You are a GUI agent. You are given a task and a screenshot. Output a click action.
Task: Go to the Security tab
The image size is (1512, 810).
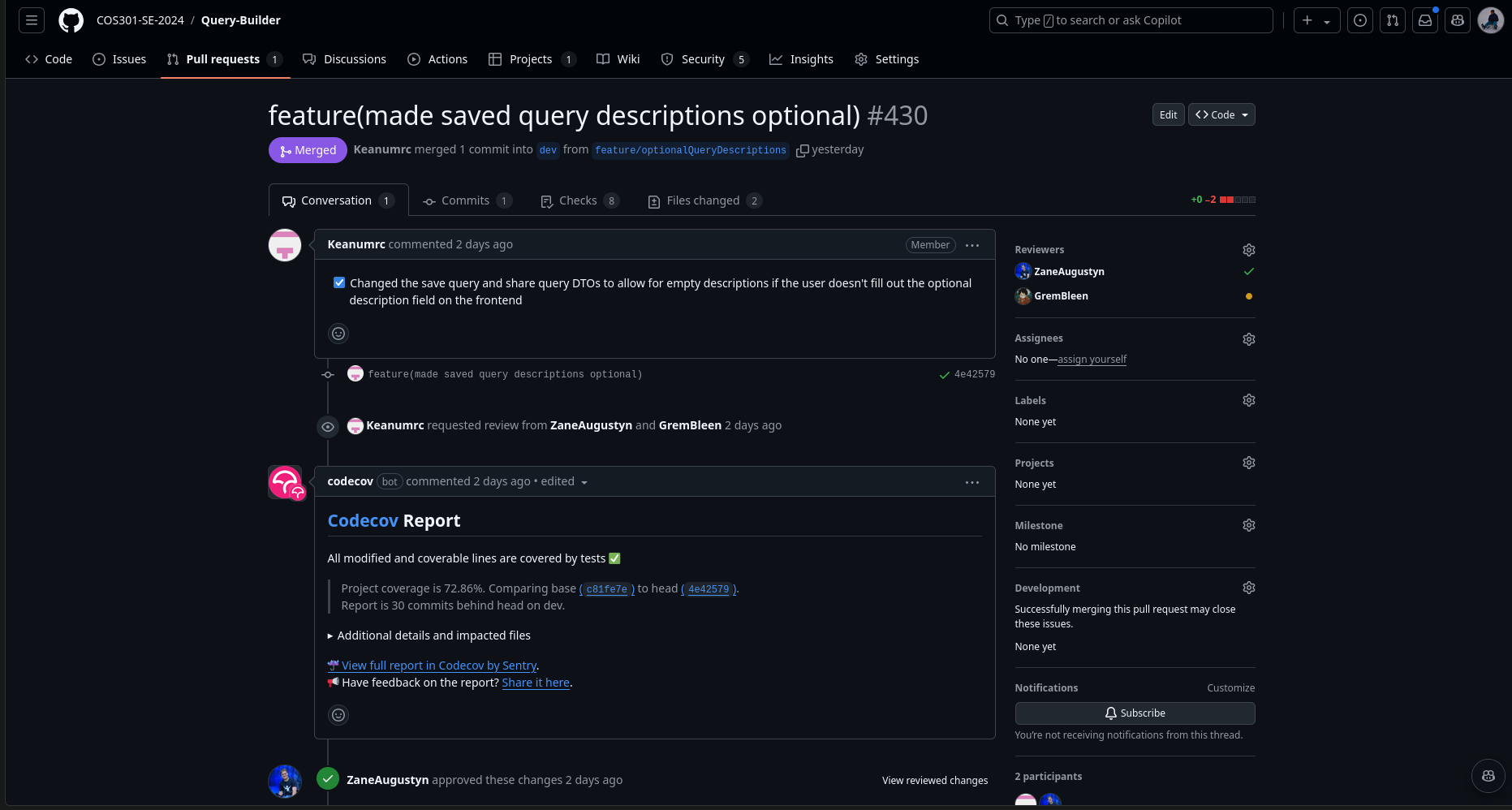click(x=704, y=59)
